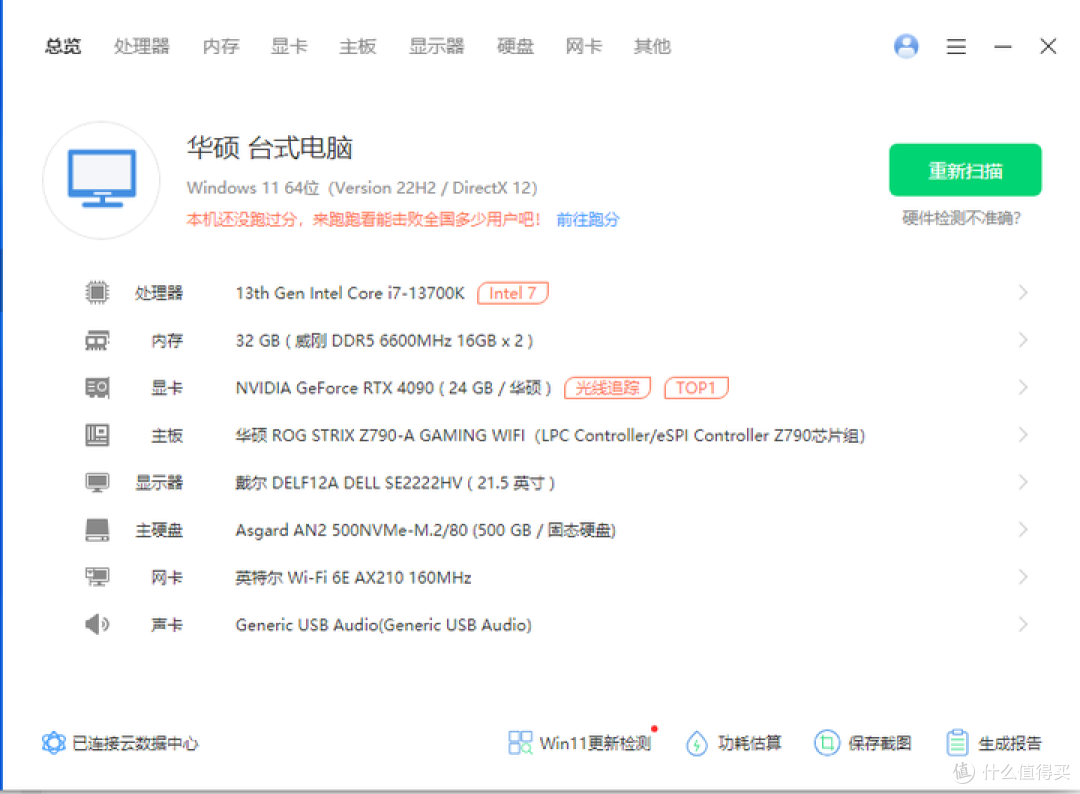Click the graphics card icon
This screenshot has height=794, width=1080.
(97, 388)
